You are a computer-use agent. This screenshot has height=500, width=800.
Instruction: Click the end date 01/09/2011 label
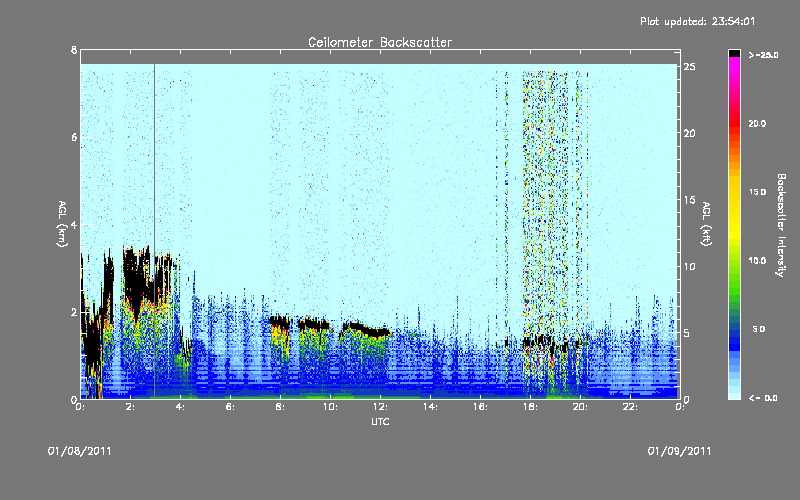[679, 451]
